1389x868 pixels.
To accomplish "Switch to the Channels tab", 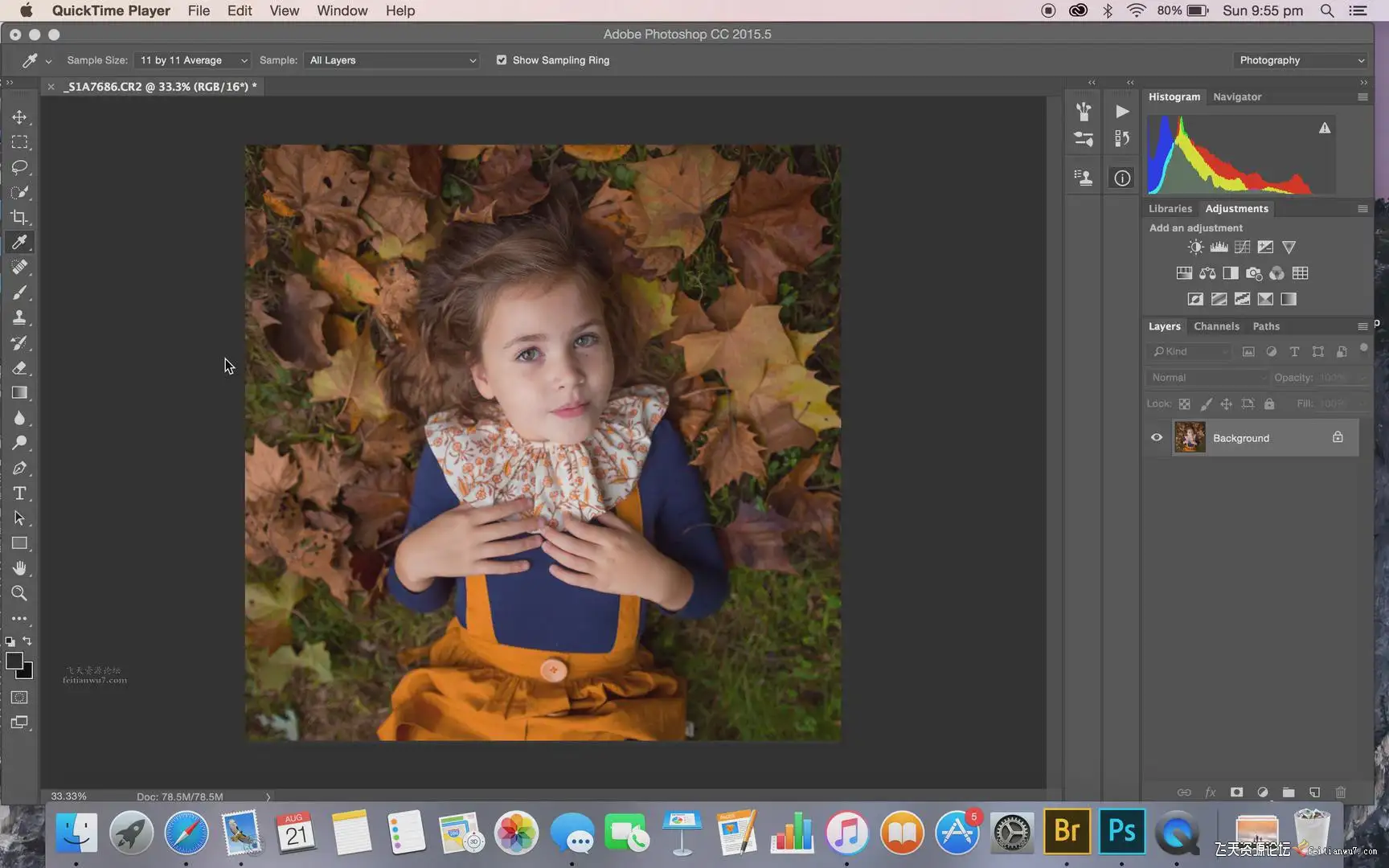I will 1216,326.
